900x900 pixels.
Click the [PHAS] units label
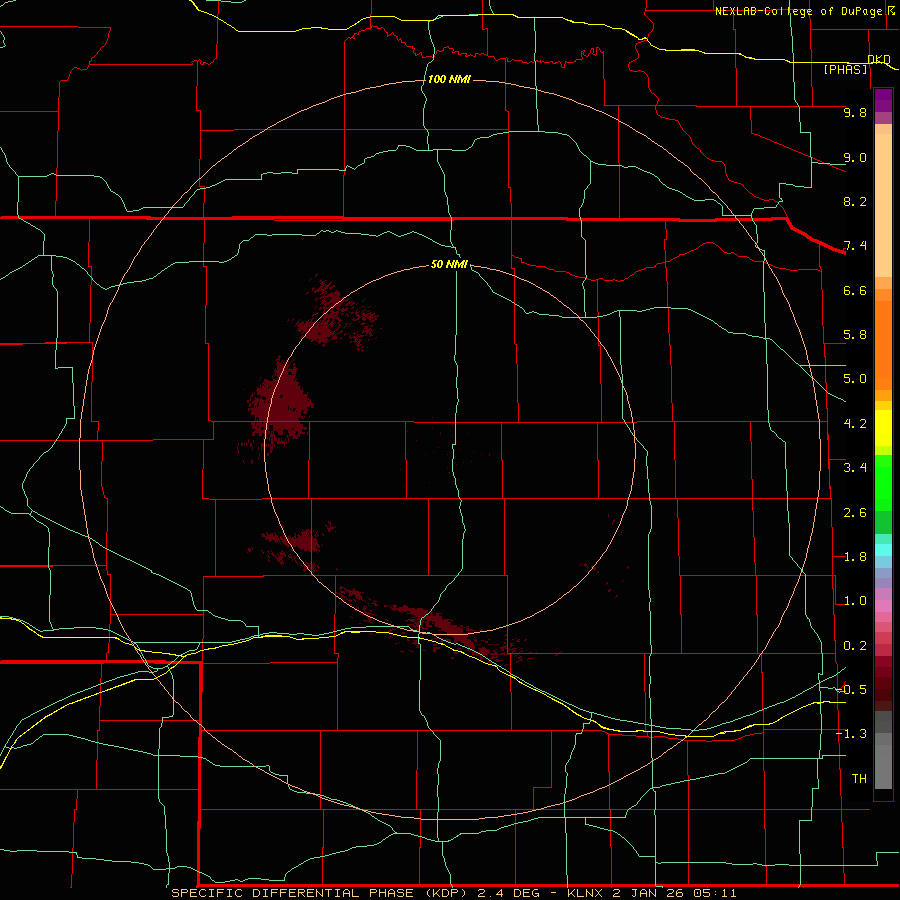pos(845,69)
